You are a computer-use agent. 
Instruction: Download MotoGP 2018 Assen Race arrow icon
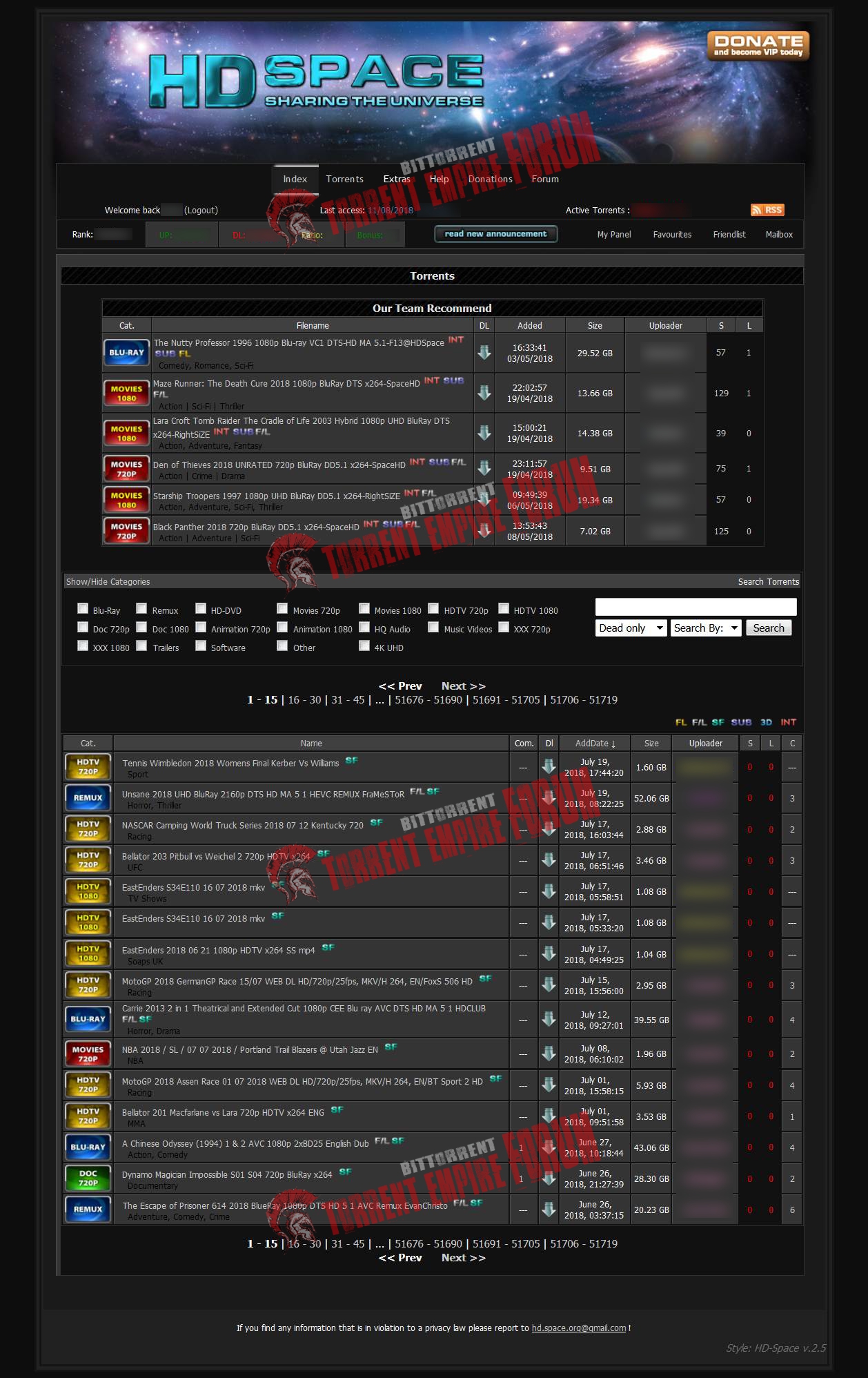(x=549, y=1085)
